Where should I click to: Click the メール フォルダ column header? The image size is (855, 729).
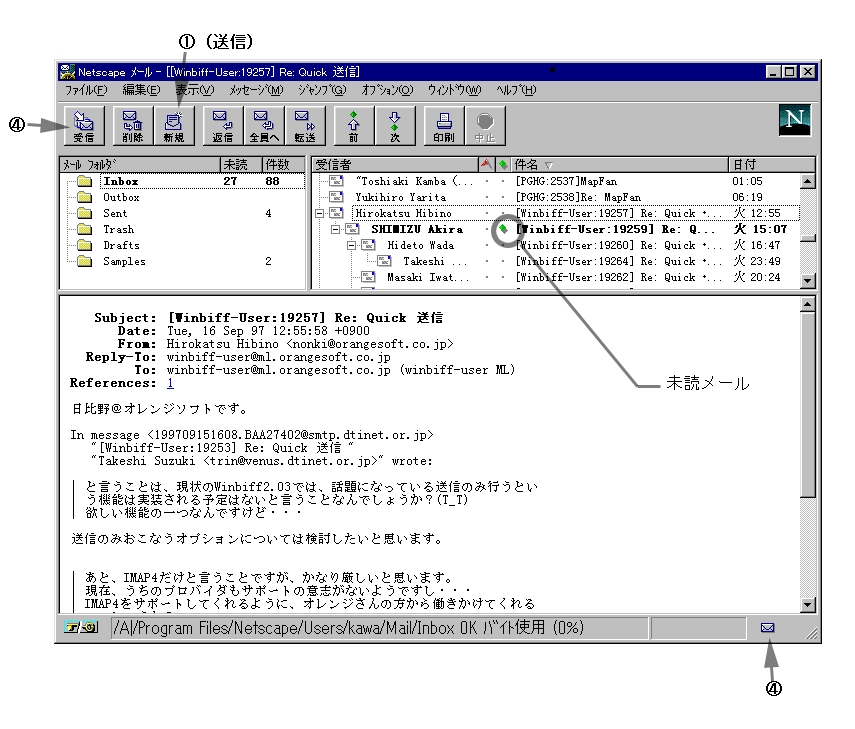coord(140,164)
